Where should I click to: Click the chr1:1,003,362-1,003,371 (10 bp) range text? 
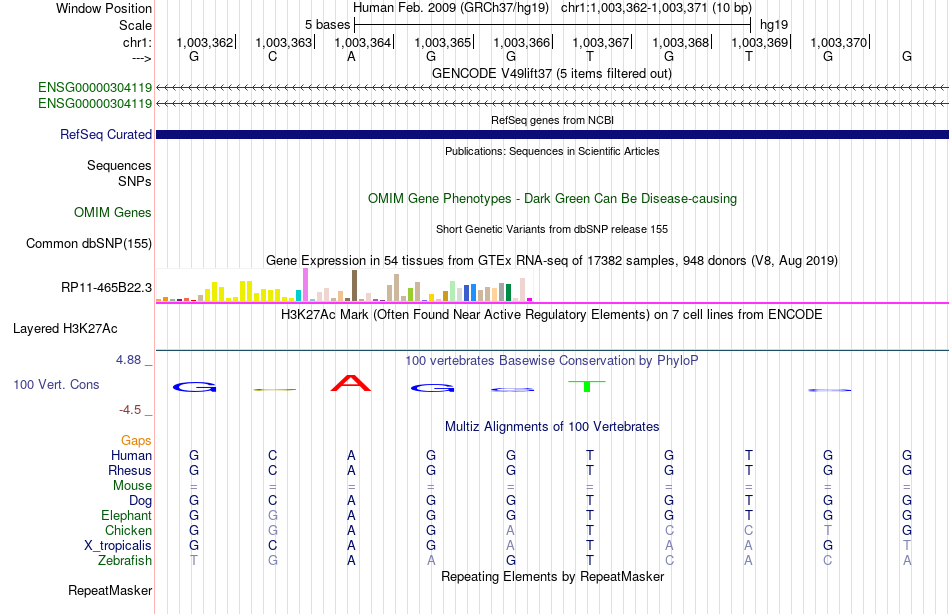coord(656,8)
